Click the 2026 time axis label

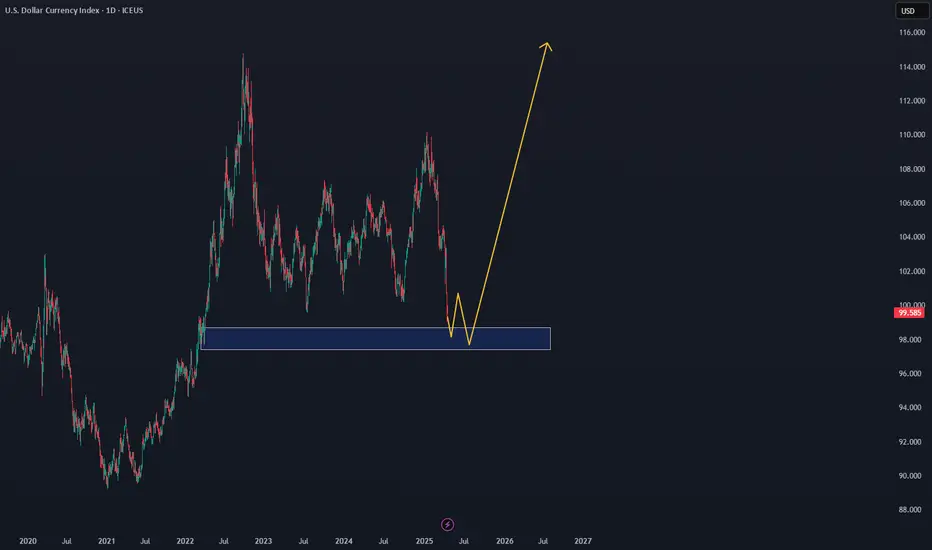click(505, 541)
